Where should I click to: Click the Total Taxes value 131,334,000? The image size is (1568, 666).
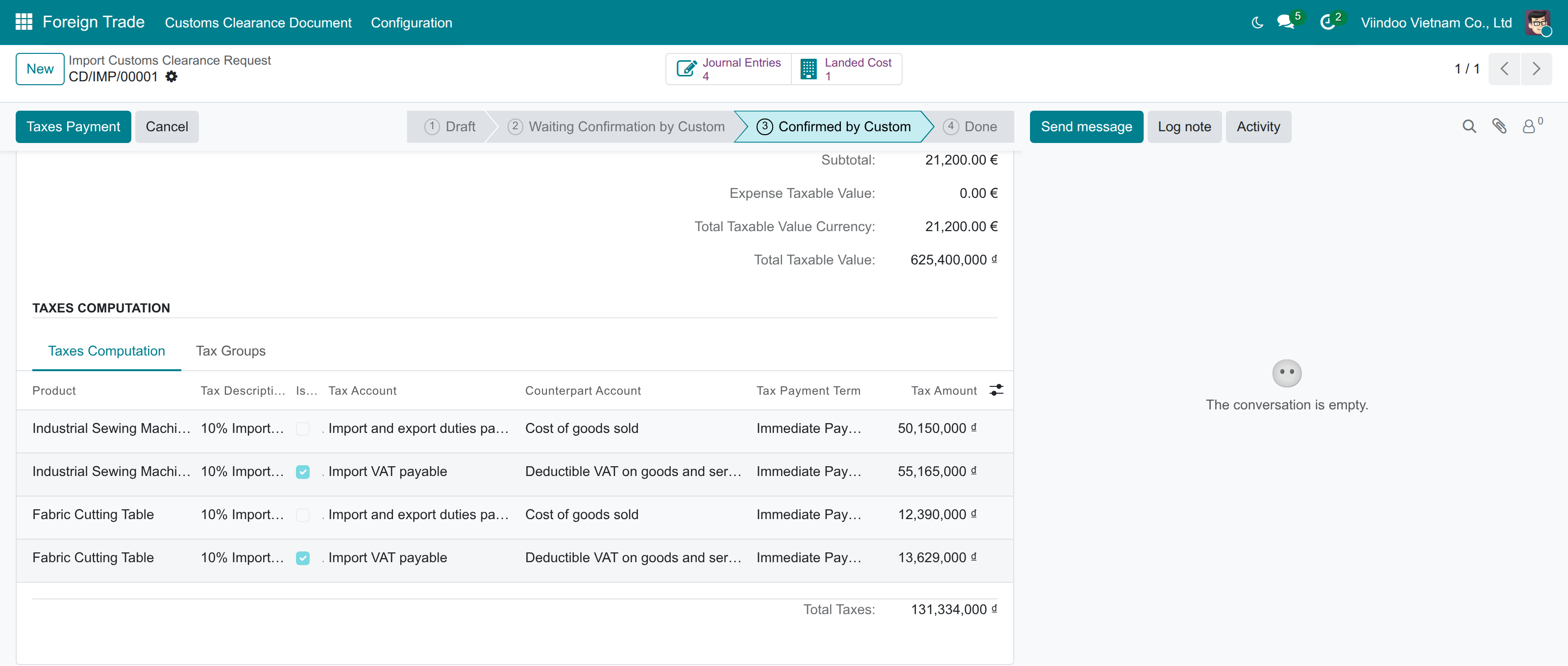click(953, 609)
